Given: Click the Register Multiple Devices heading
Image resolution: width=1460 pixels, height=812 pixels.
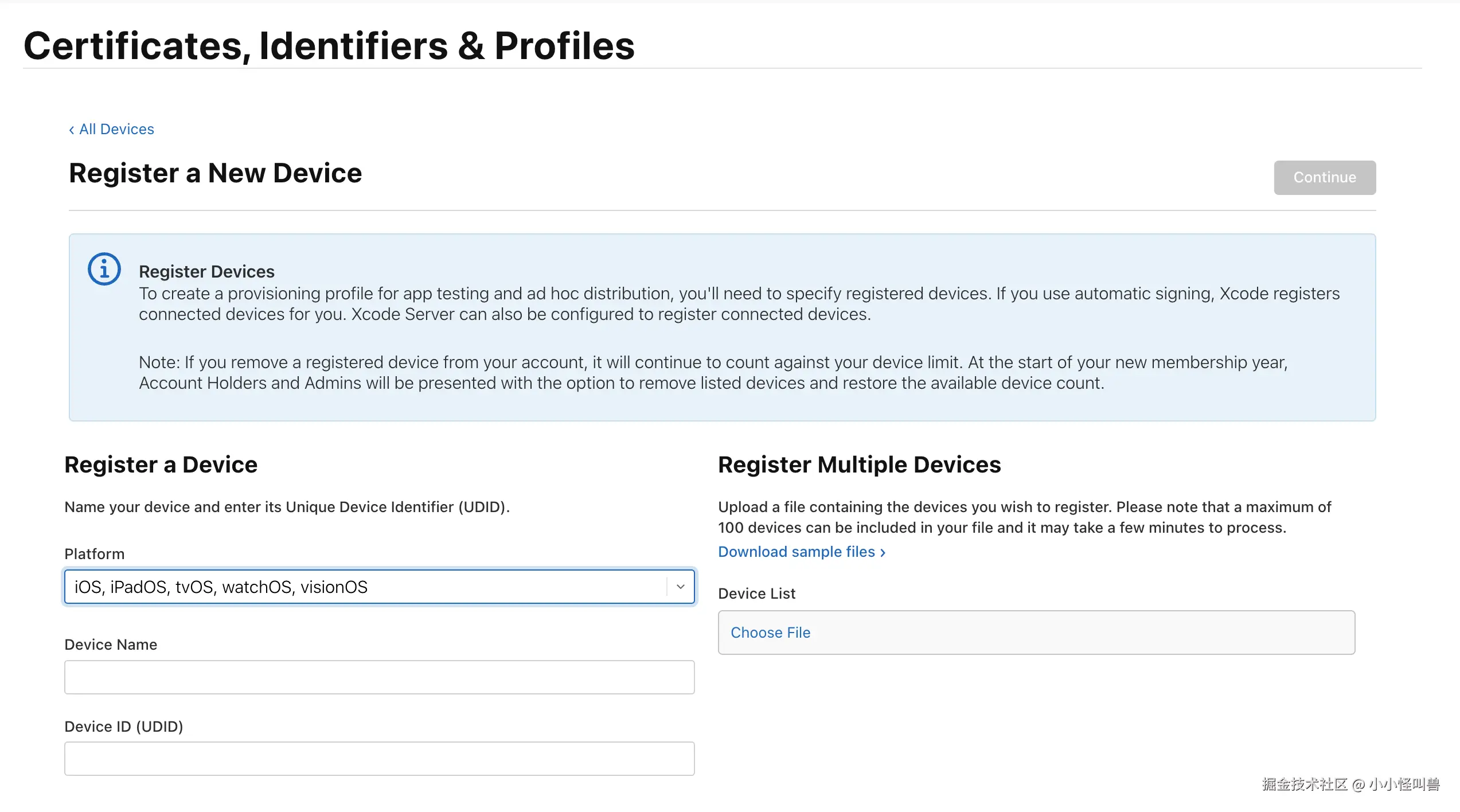Looking at the screenshot, I should pyautogui.click(x=859, y=464).
